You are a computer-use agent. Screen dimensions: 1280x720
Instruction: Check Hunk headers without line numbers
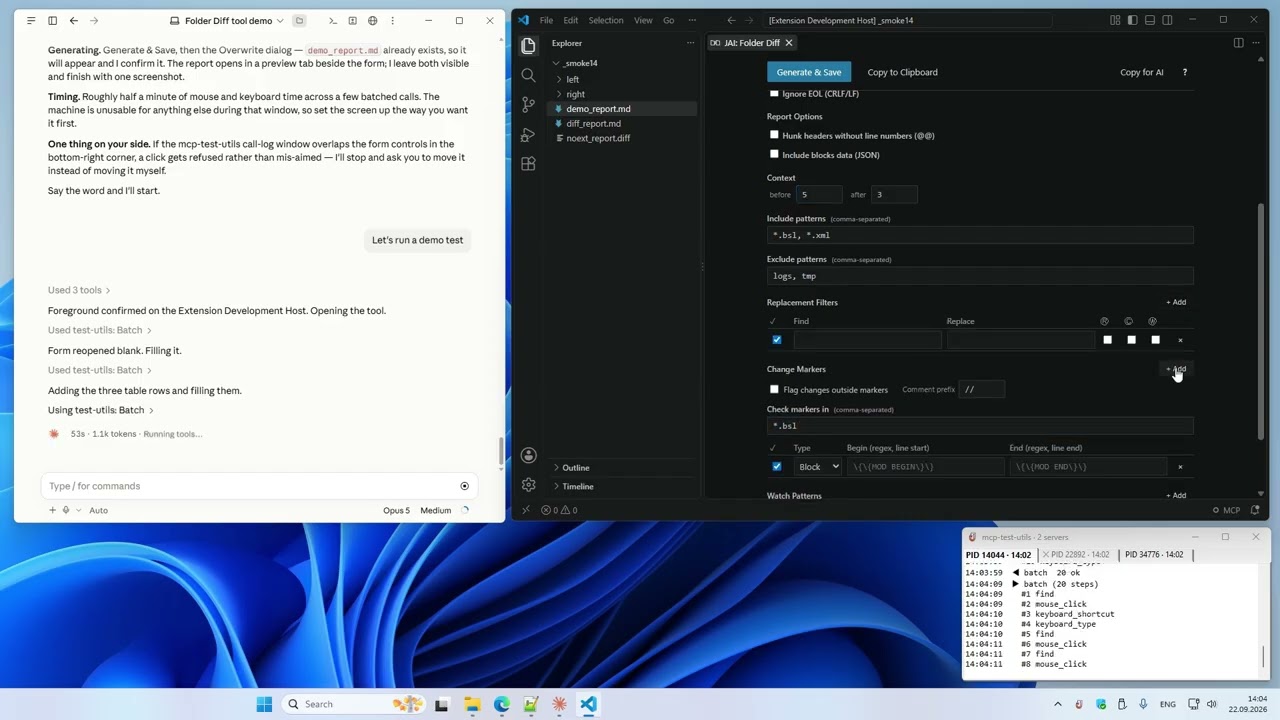coord(774,135)
